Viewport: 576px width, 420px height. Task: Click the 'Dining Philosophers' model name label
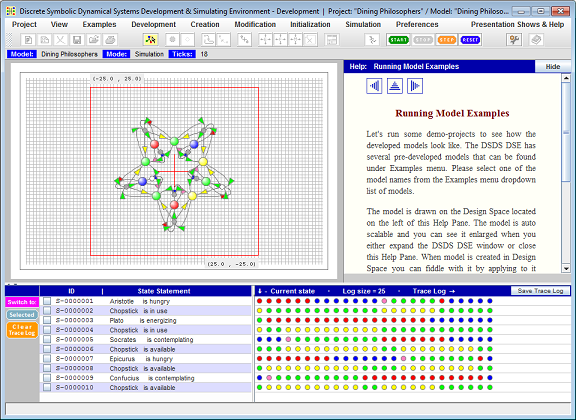click(x=69, y=54)
